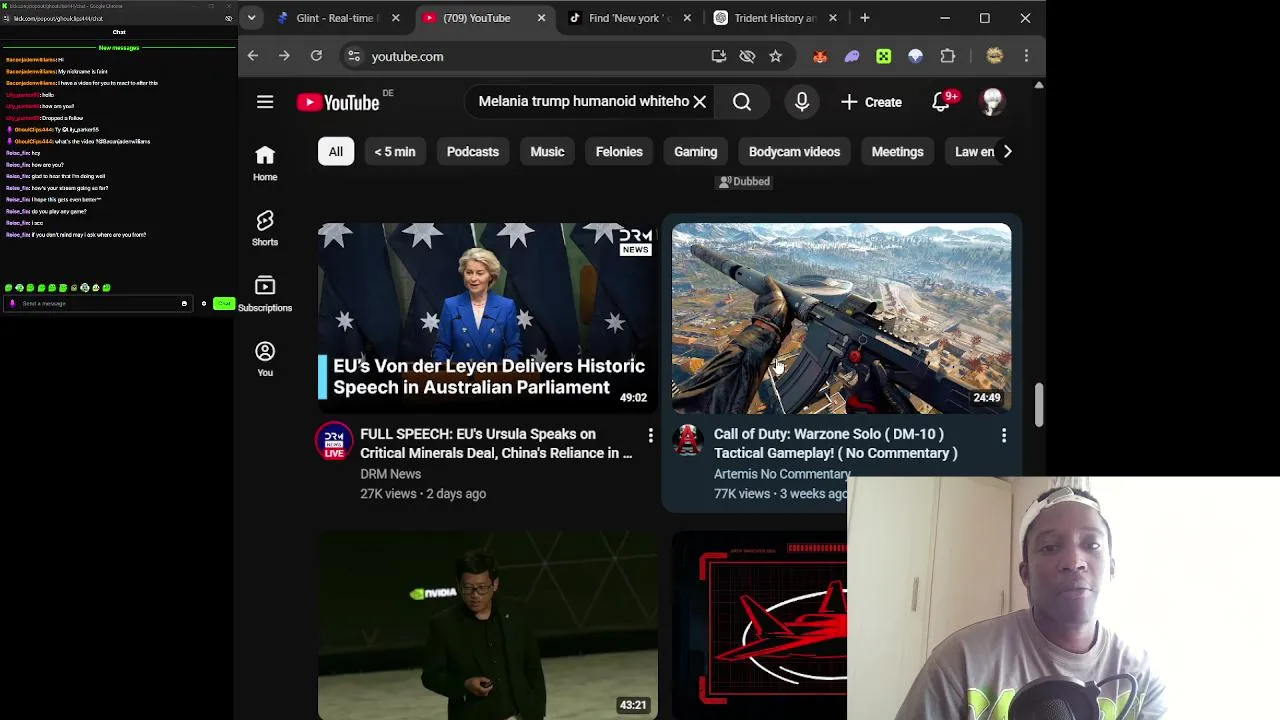1280x720 pixels.
Task: Open more options for the Warzone video
Action: [1004, 435]
